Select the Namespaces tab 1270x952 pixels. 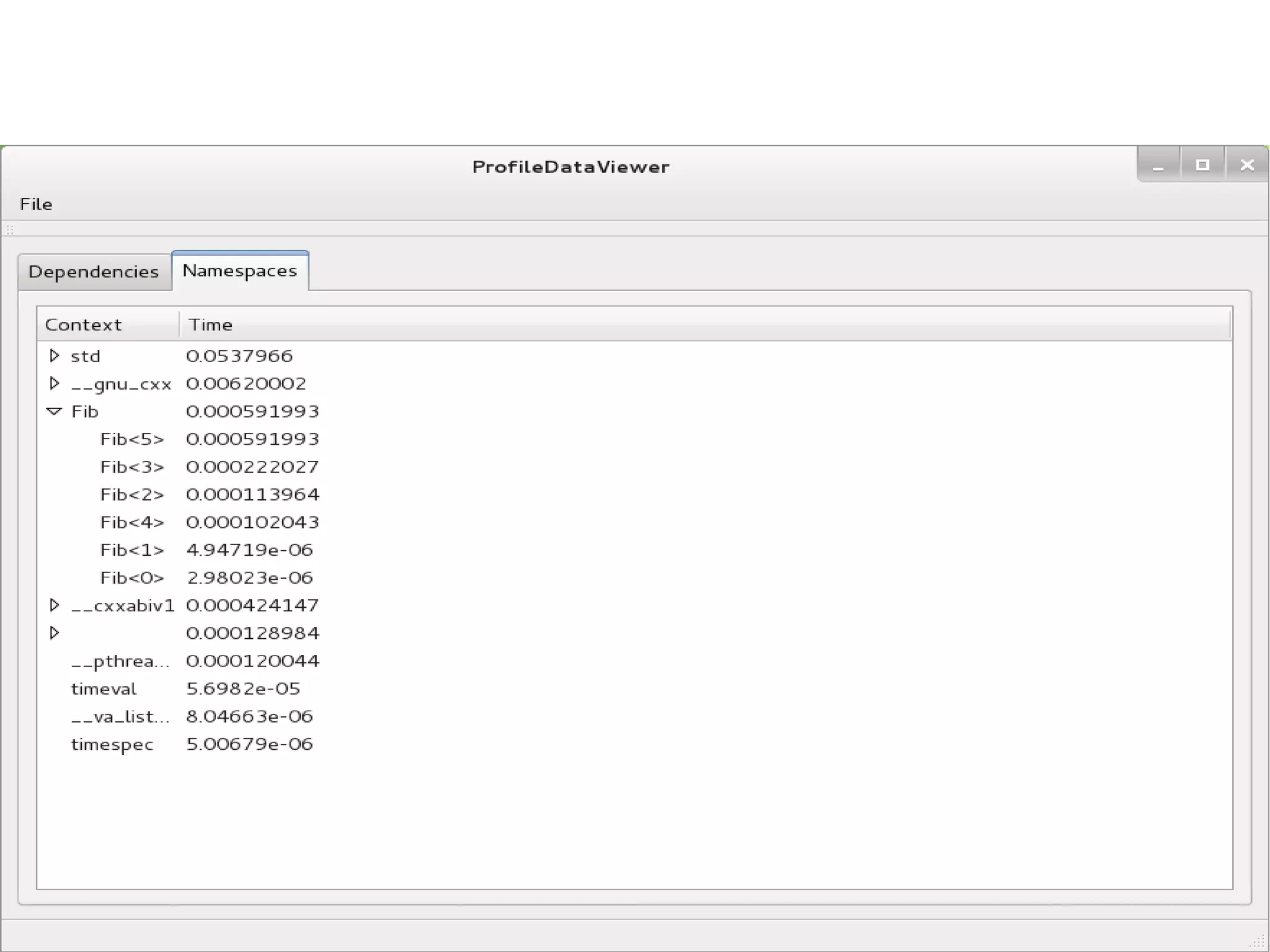coord(240,270)
